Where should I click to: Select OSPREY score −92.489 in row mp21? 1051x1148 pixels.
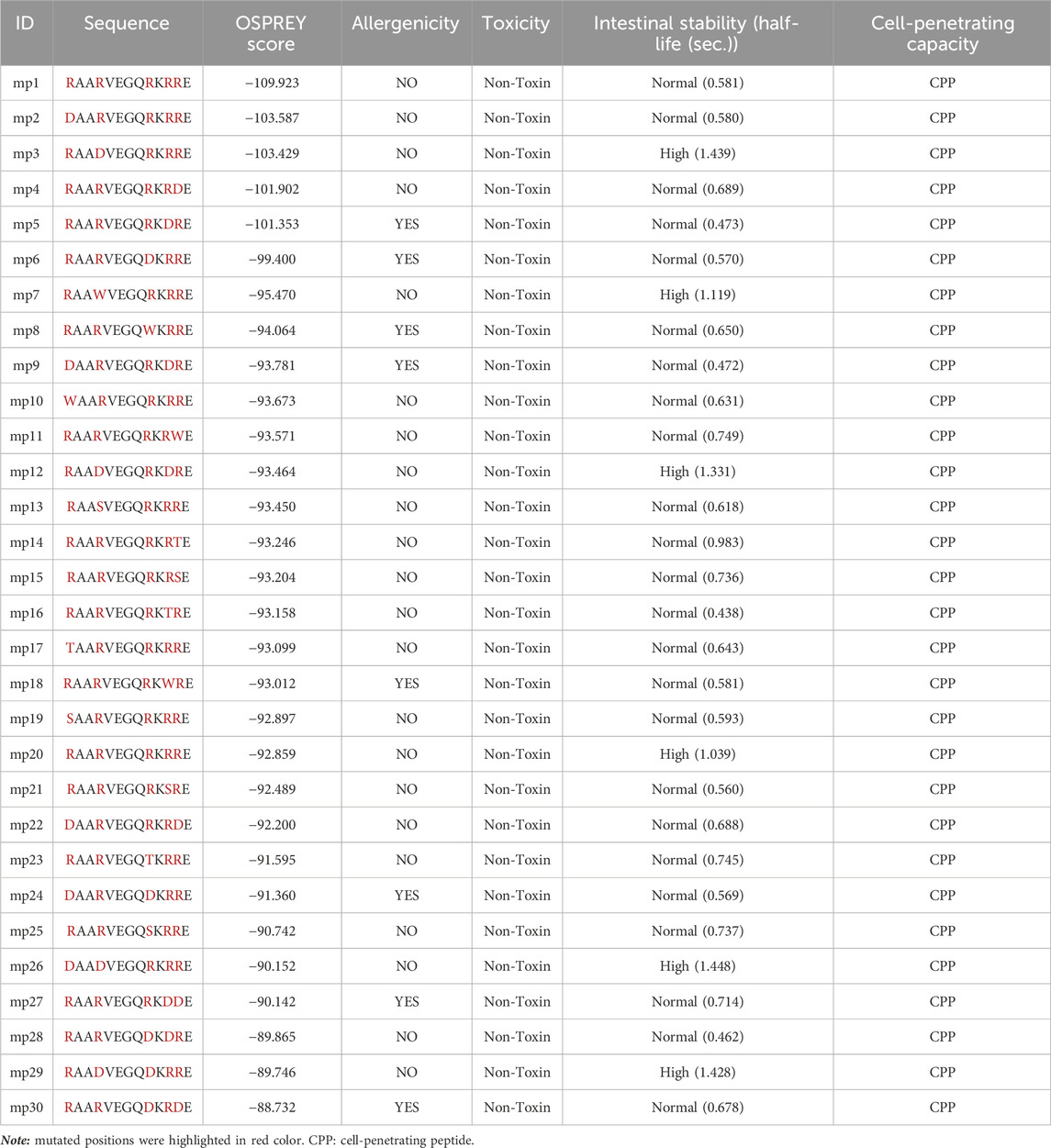click(x=272, y=789)
